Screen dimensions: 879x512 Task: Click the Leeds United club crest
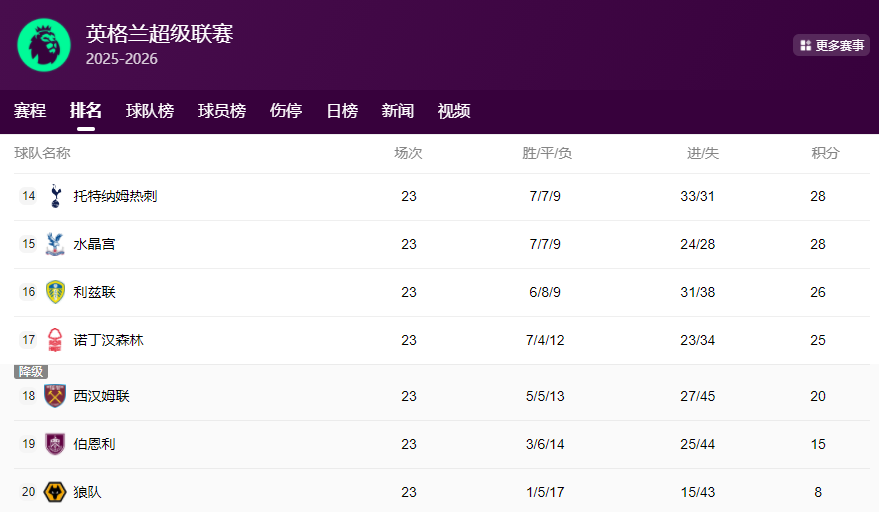tap(55, 292)
